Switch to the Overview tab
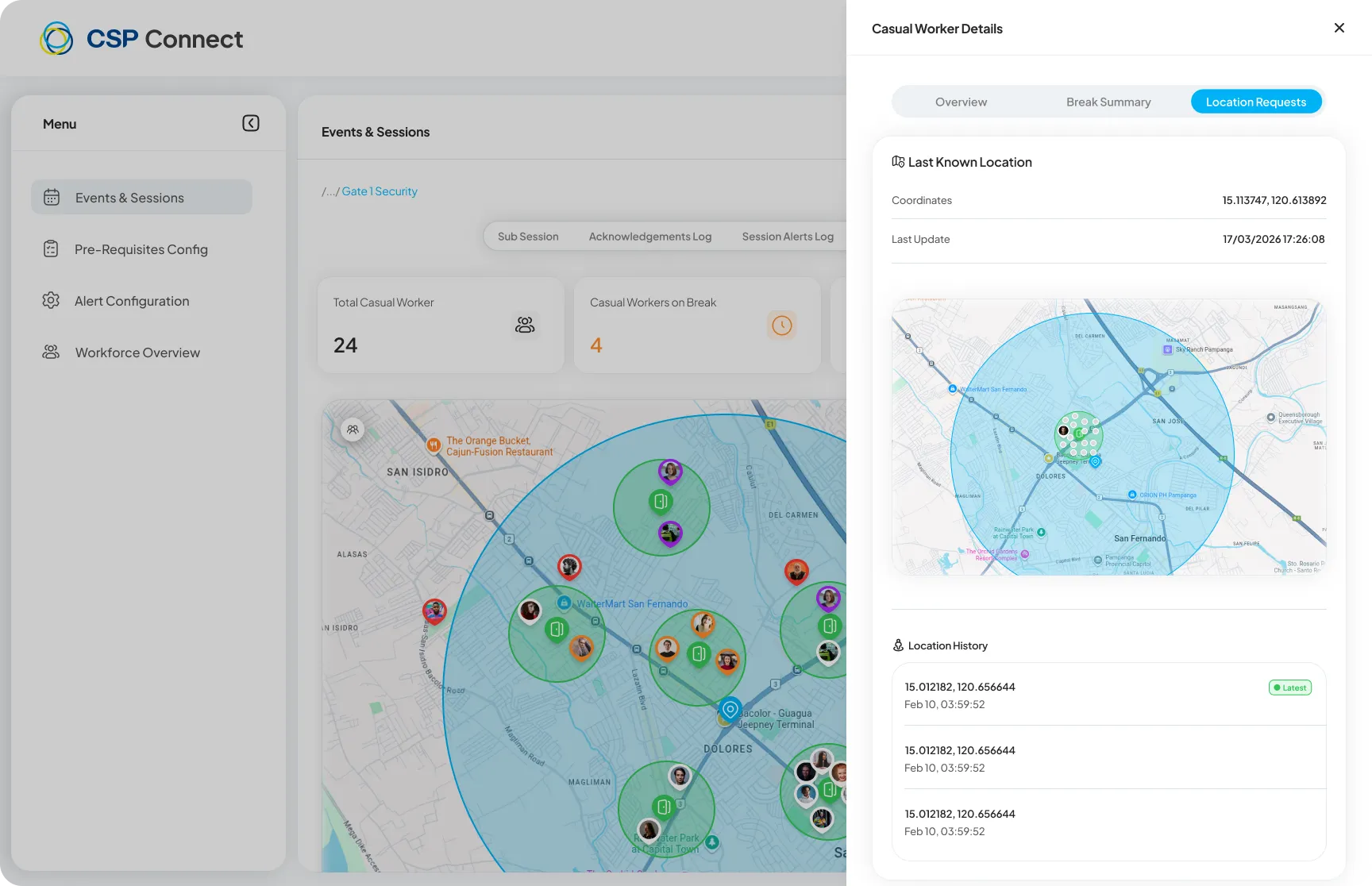Screen dimensions: 1372x886 (961, 102)
